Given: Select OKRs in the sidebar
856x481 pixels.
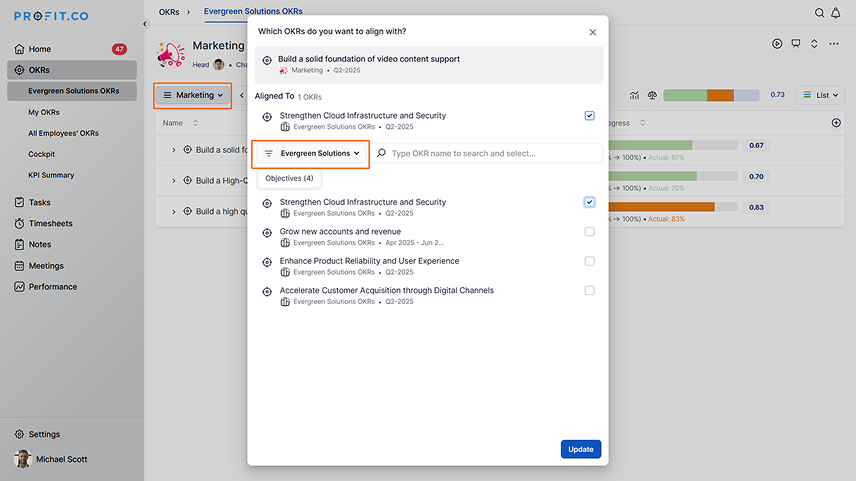Looking at the screenshot, I should point(72,70).
